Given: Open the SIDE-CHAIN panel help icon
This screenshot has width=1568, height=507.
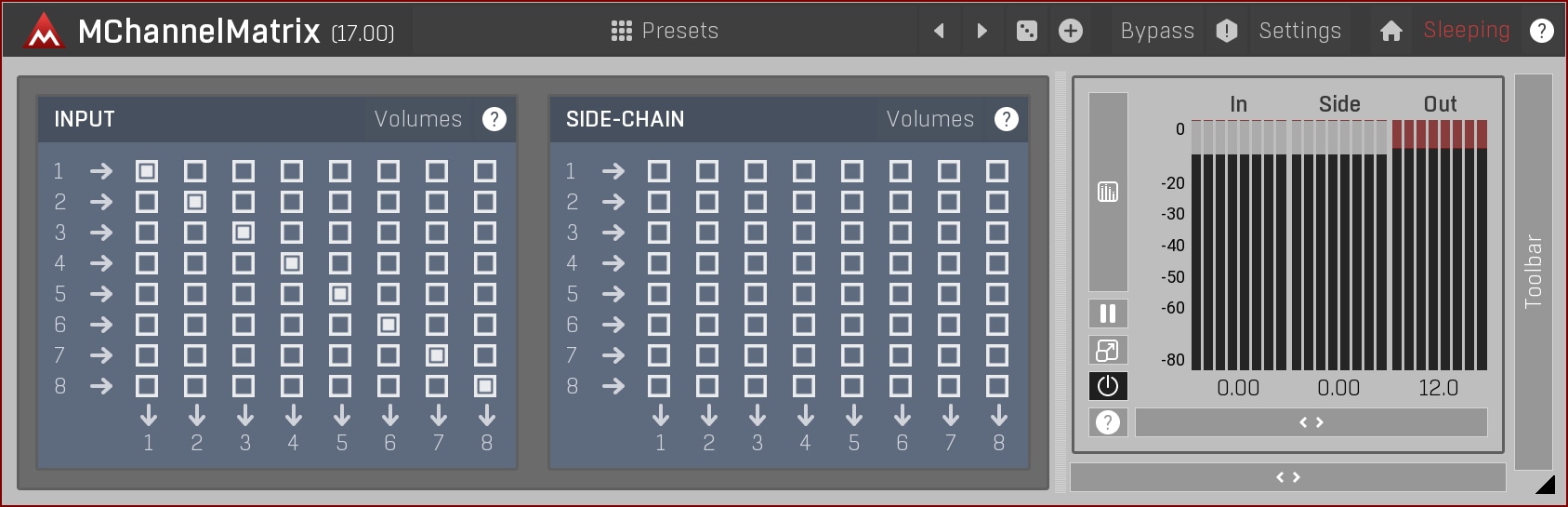Looking at the screenshot, I should point(1007,119).
